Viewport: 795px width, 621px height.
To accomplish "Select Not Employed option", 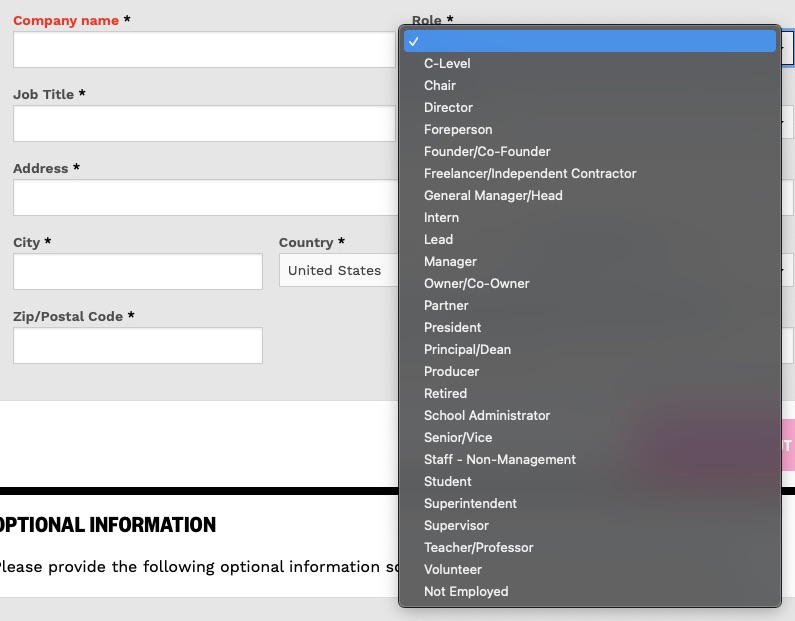I will (466, 591).
